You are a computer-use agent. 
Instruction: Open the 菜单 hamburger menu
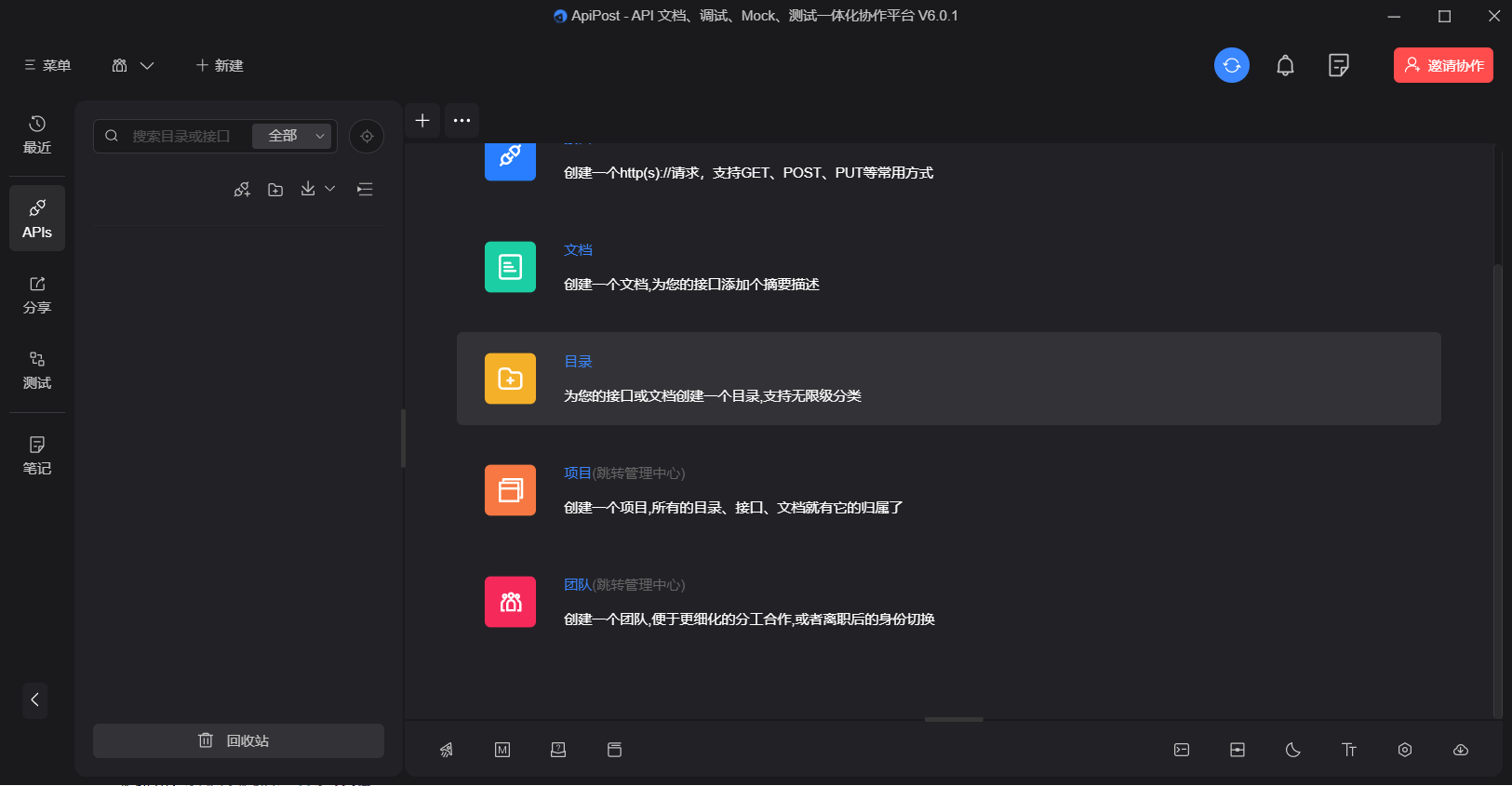point(47,66)
